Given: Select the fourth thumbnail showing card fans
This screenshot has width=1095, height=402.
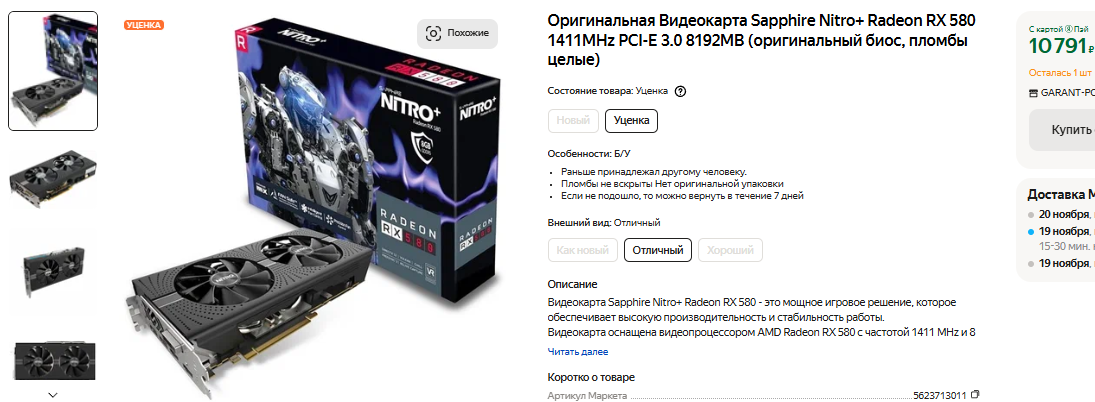Looking at the screenshot, I should coord(53,361).
